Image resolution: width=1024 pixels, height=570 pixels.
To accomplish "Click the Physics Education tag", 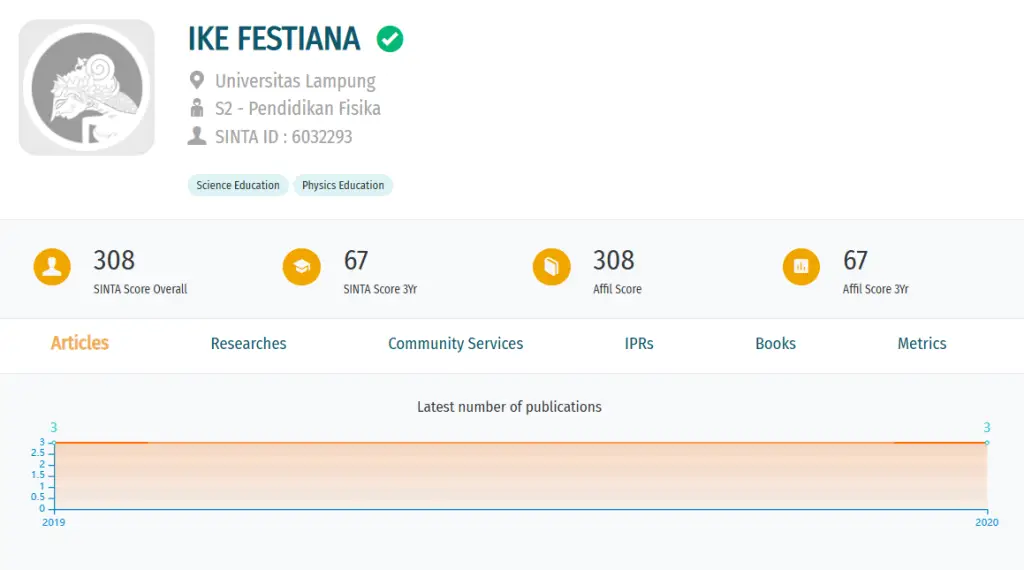I will pyautogui.click(x=343, y=185).
